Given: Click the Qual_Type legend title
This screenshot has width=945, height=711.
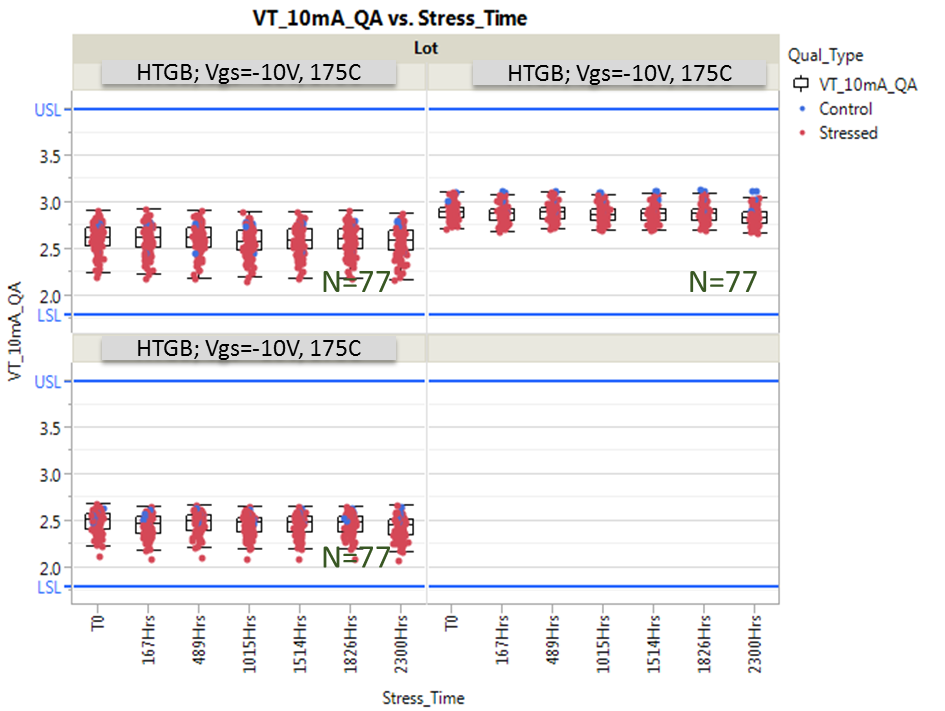Looking at the screenshot, I should pos(825,55).
